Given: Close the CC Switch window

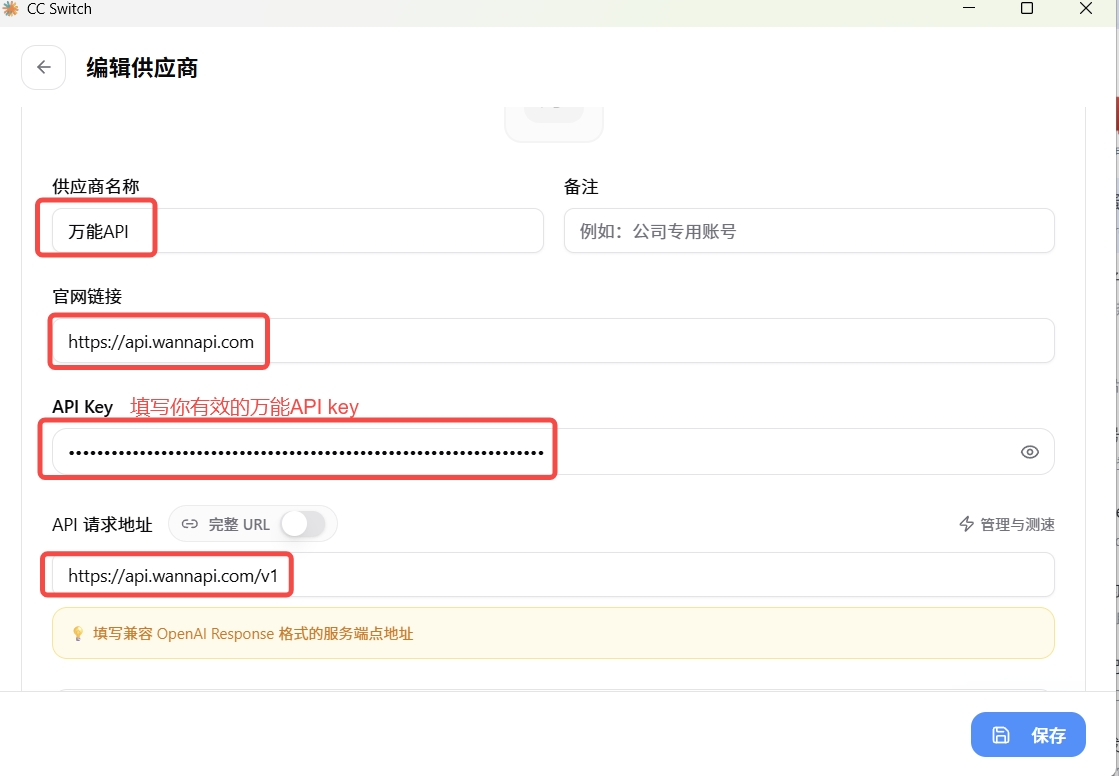Looking at the screenshot, I should 1085,8.
